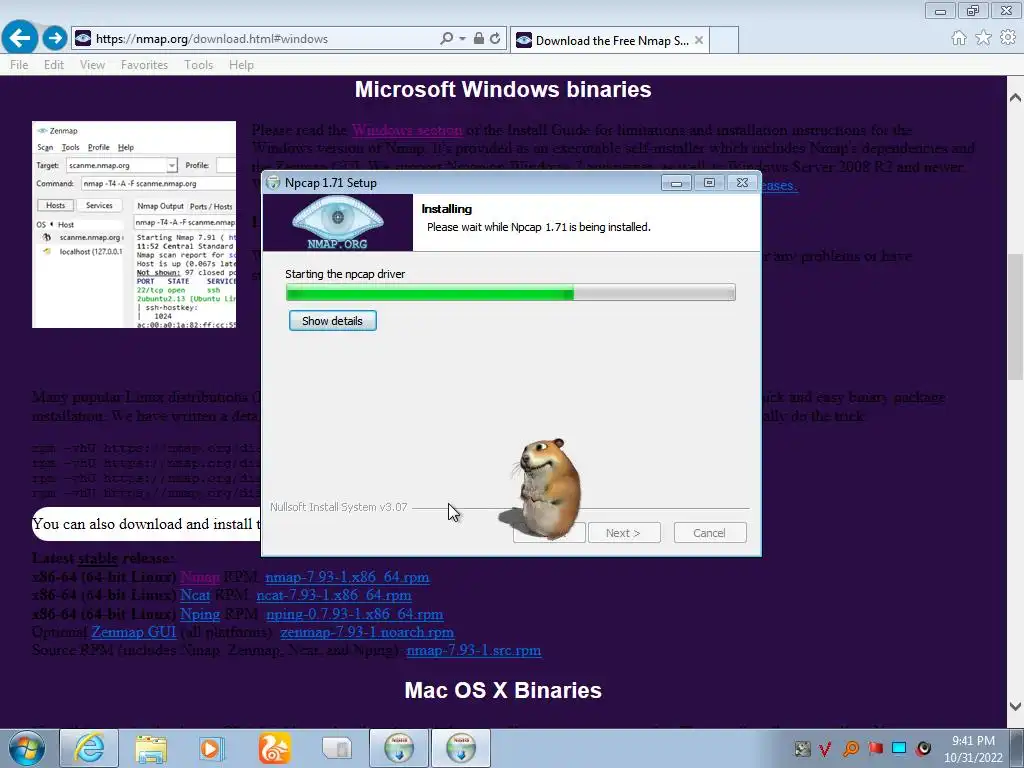The height and width of the screenshot is (768, 1024).
Task: Click the Npcap installation progress bar
Action: pos(511,292)
